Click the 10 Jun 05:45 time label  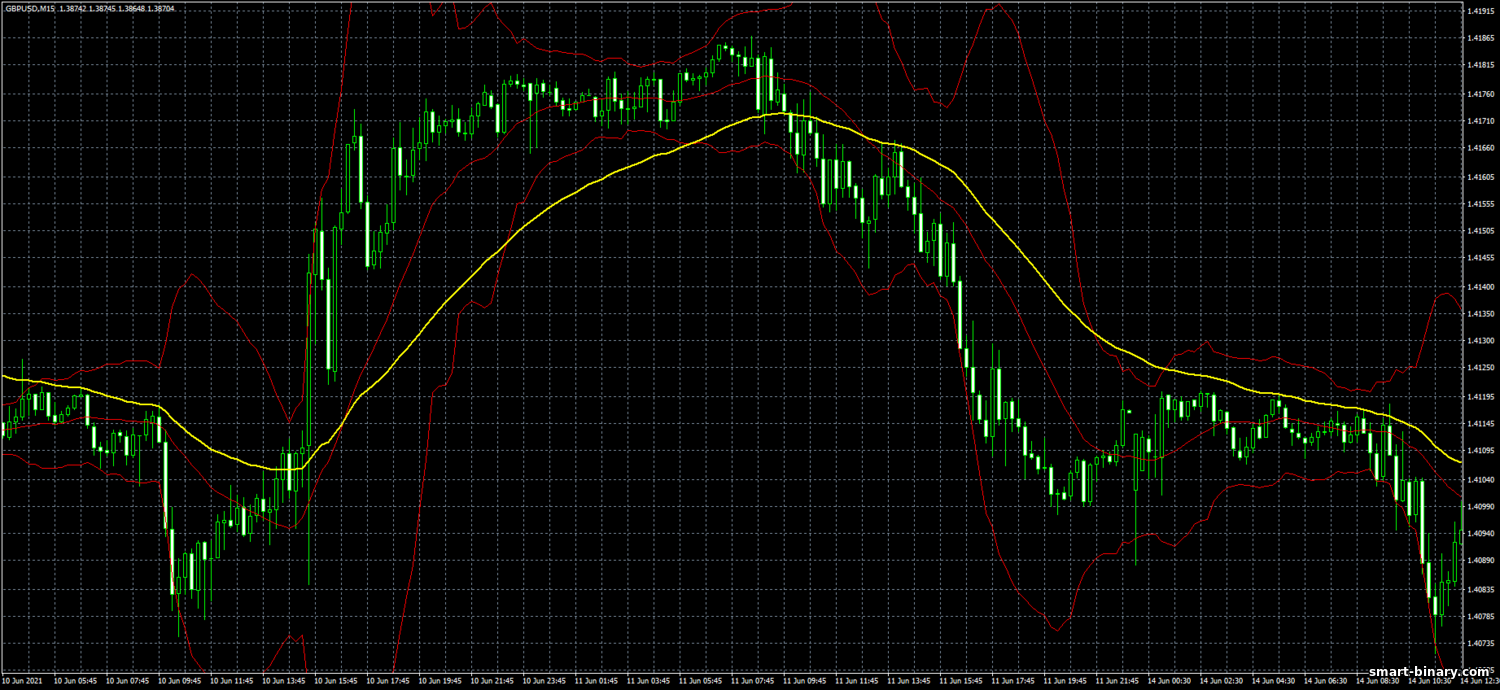click(x=75, y=681)
